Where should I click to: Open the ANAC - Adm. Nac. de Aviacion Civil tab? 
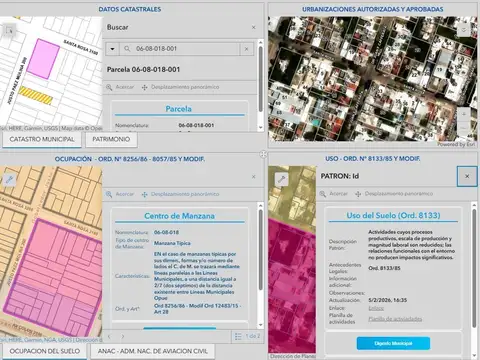pos(153,351)
